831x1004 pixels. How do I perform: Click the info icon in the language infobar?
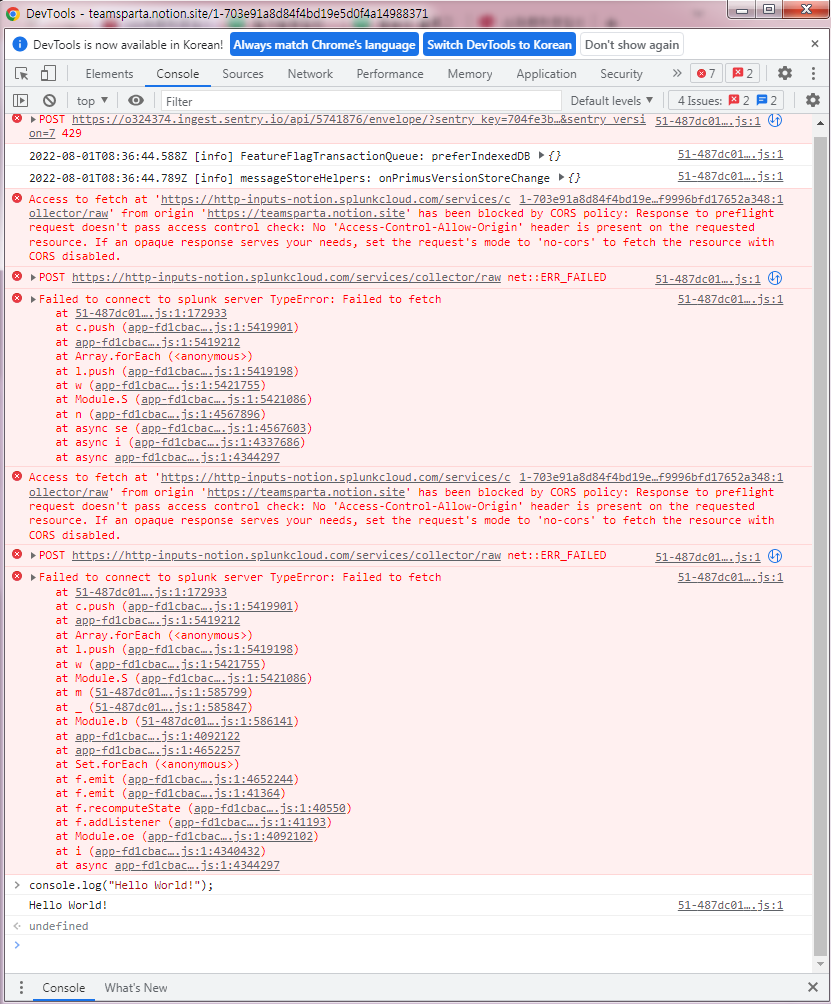[x=20, y=44]
